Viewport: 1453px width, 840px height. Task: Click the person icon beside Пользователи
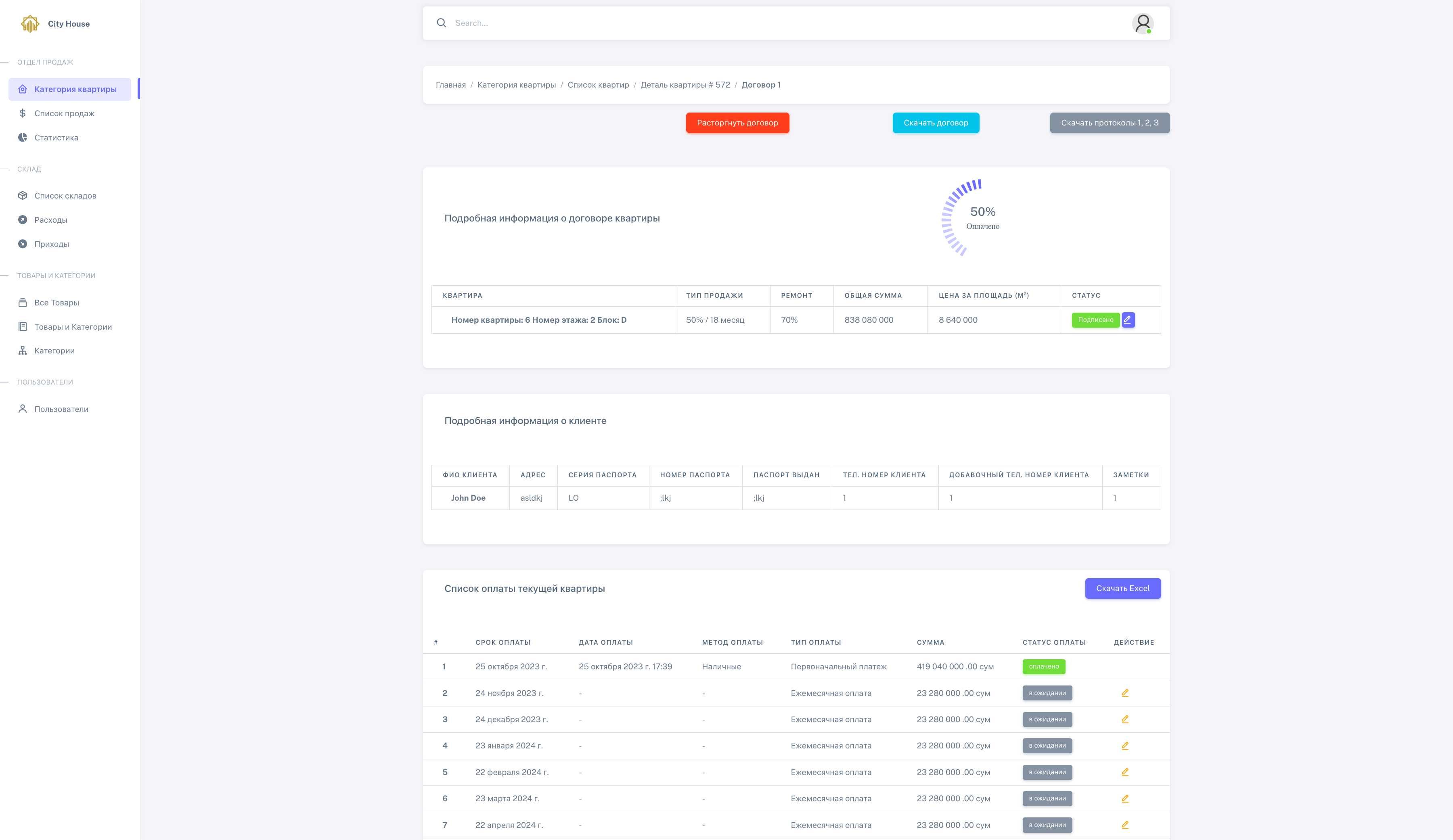(x=23, y=409)
